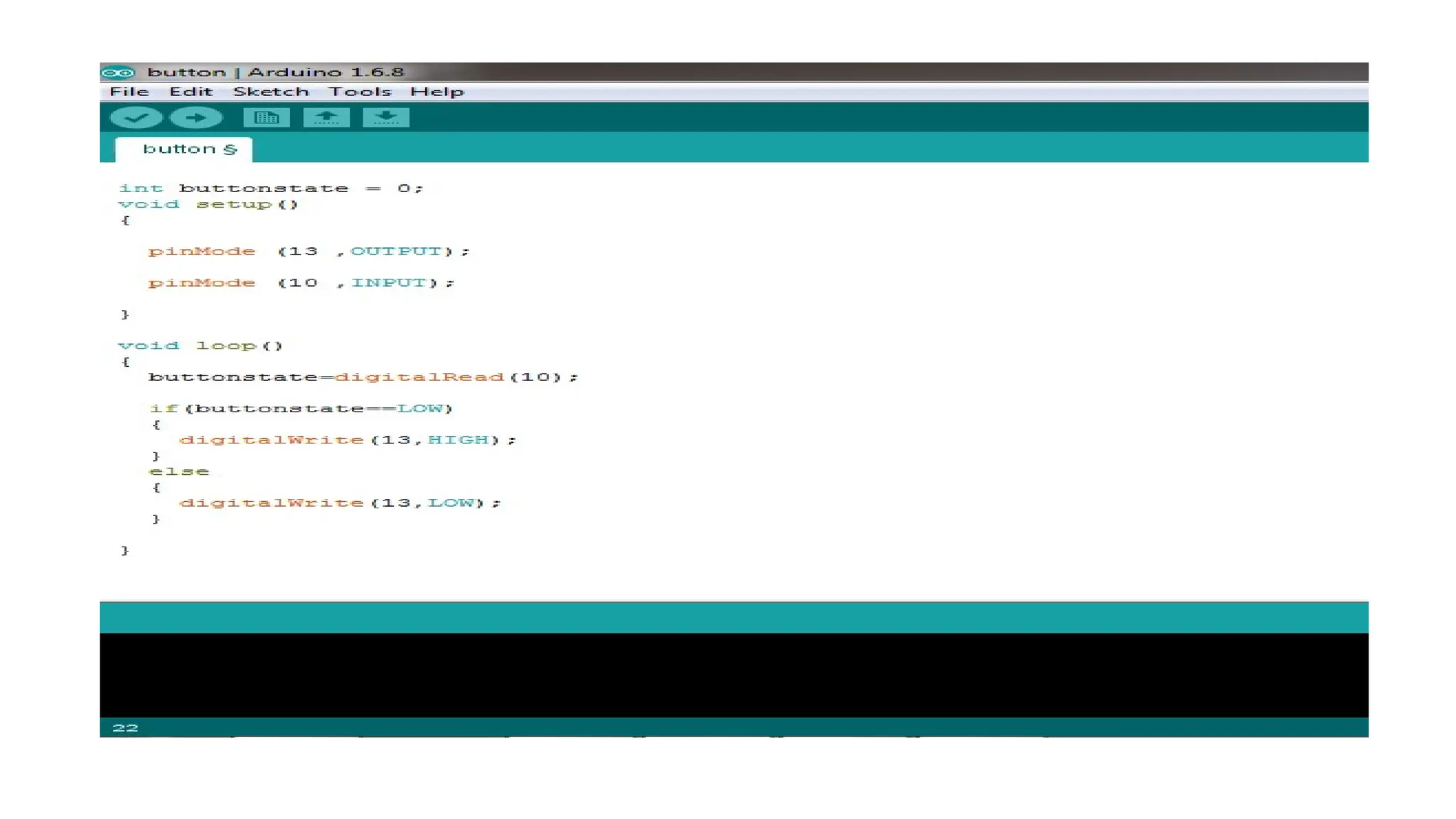1456x819 pixels.
Task: Open the Tools menu
Action: 360,92
